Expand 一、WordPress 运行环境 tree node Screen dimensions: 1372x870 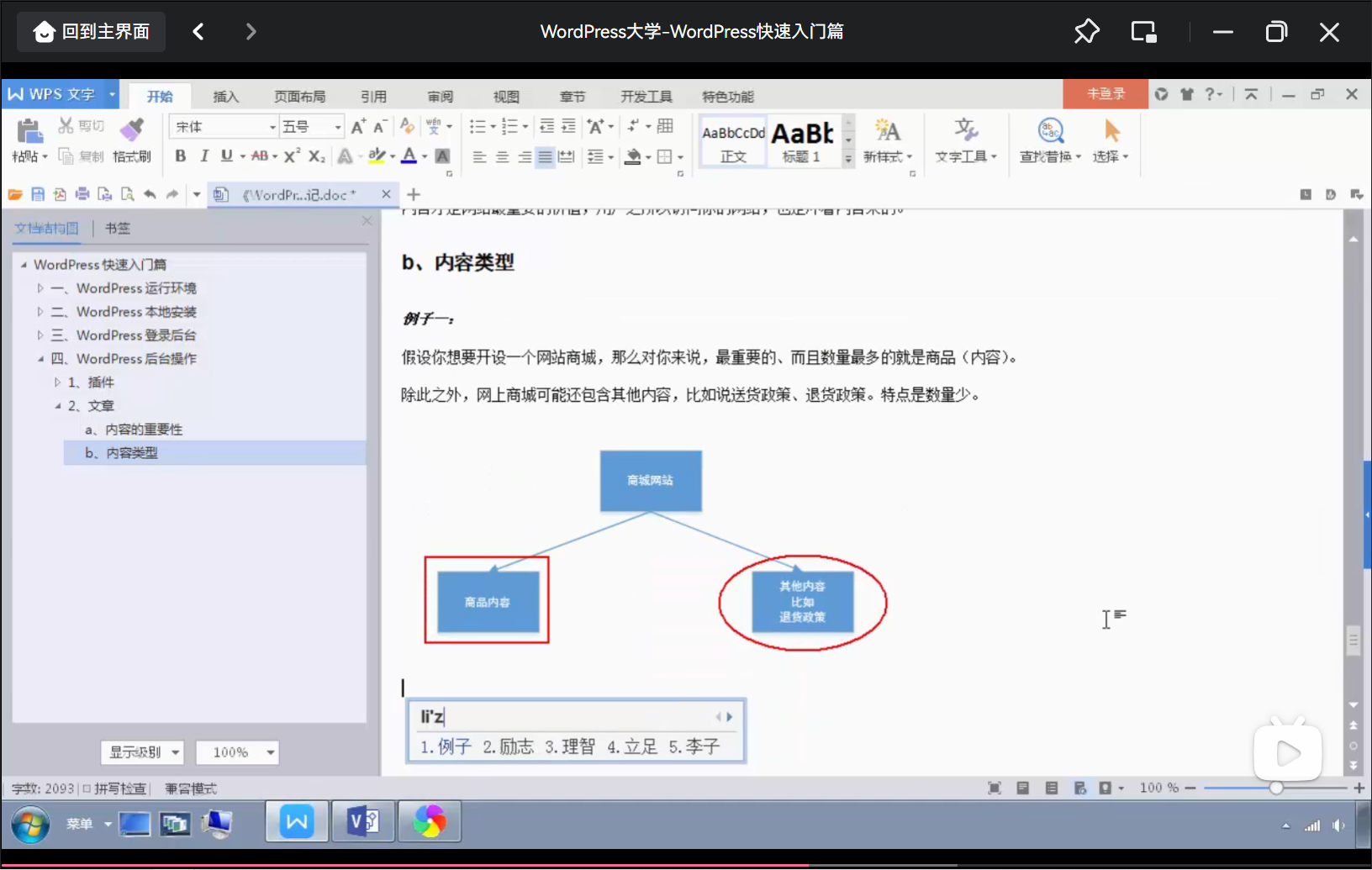(x=40, y=288)
